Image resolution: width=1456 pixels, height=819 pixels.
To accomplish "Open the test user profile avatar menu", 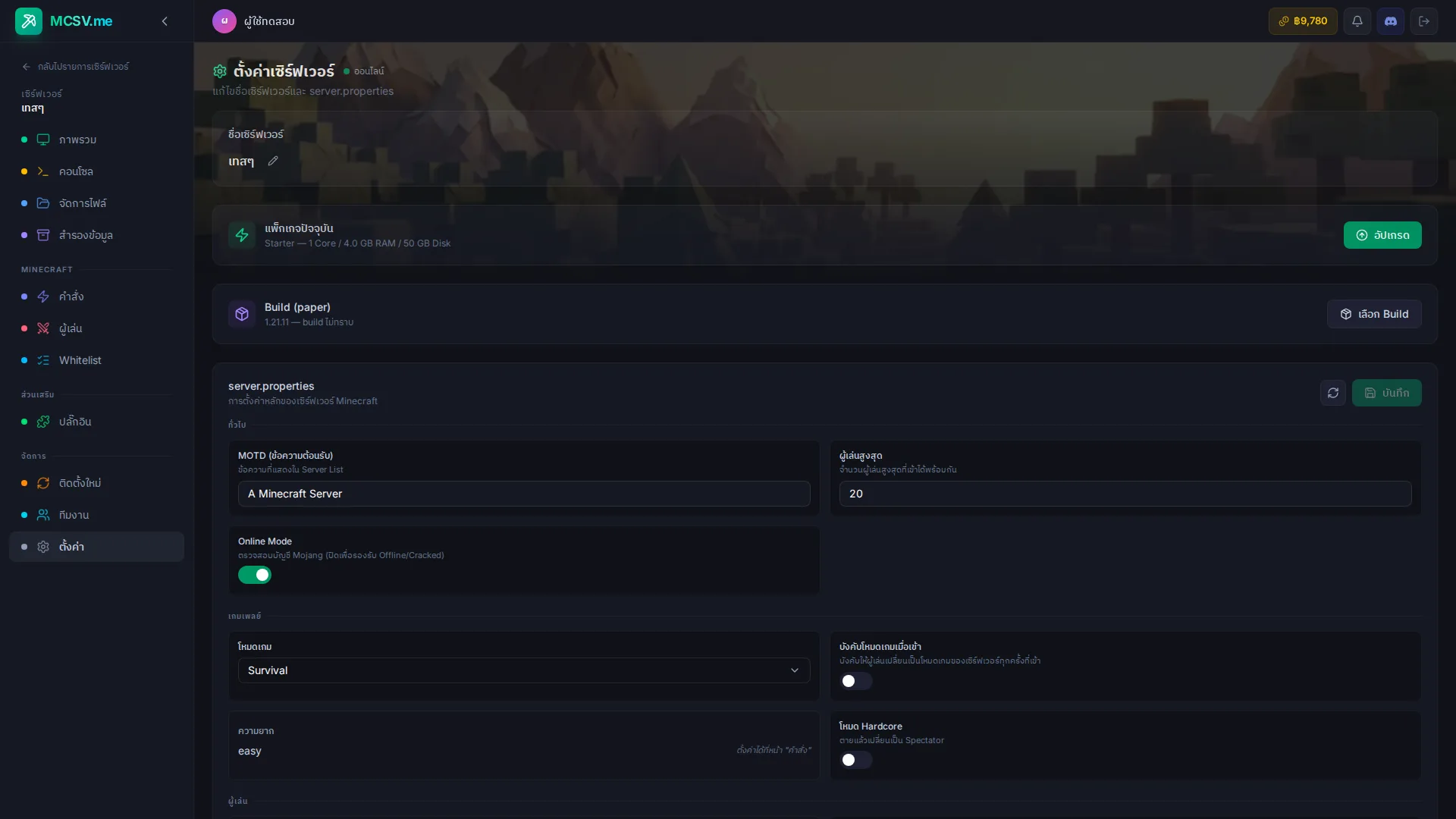I will click(x=224, y=21).
